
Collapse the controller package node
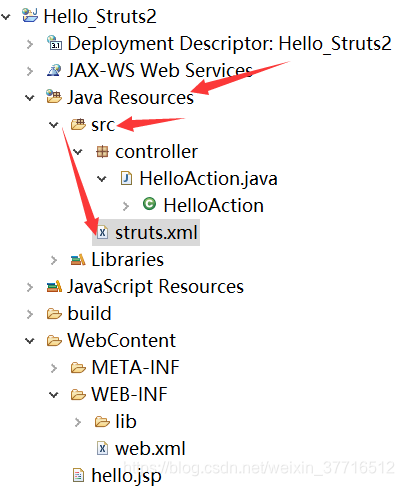click(x=78, y=152)
